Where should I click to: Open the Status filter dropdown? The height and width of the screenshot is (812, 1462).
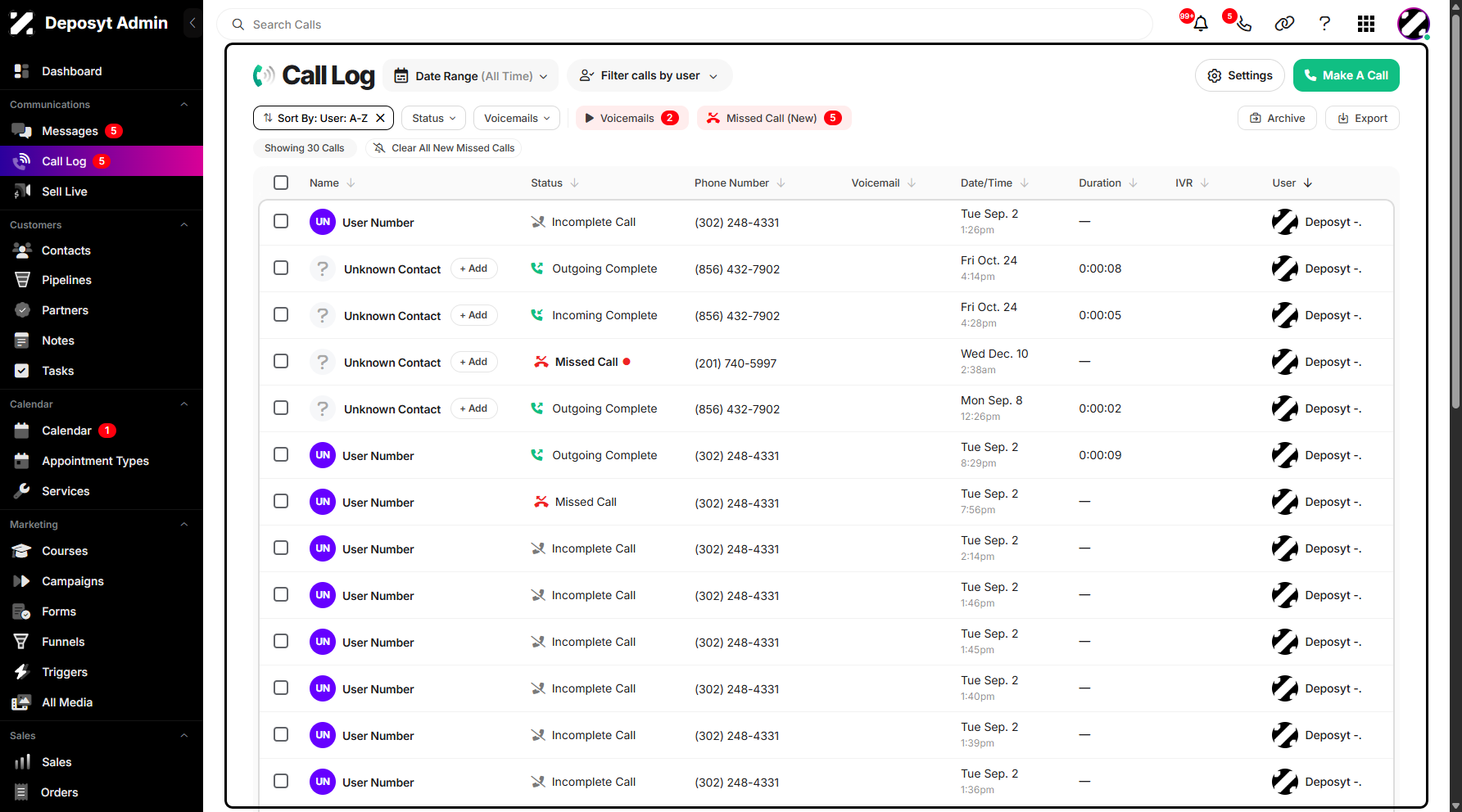[433, 118]
